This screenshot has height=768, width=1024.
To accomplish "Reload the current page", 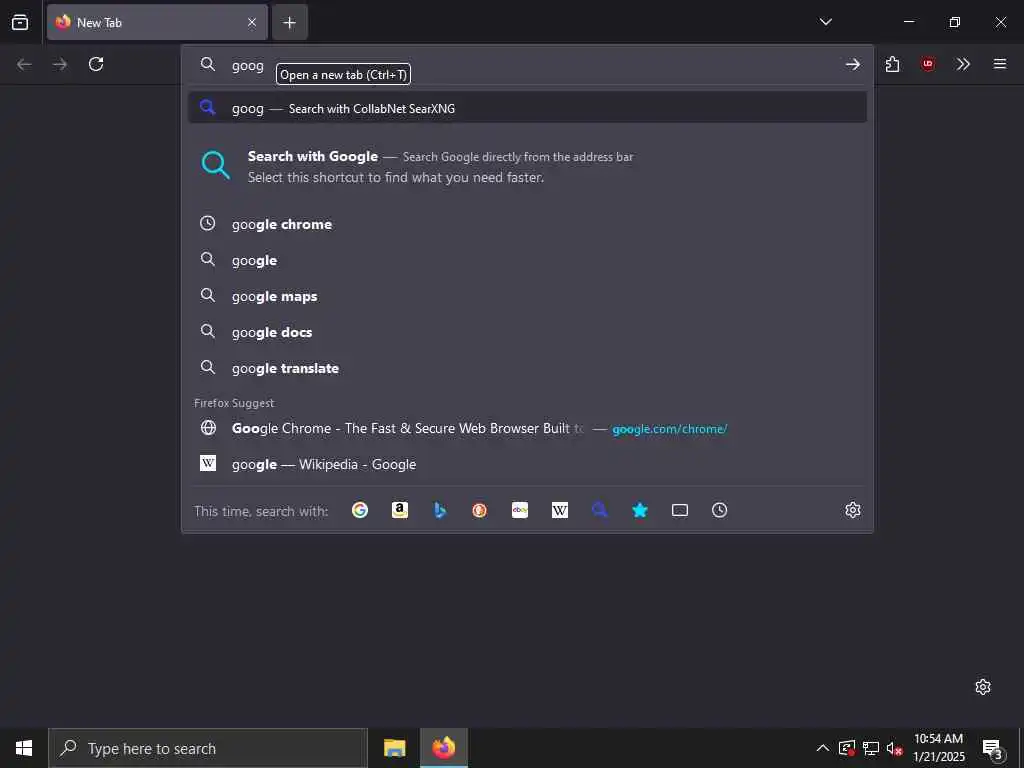I will 96,64.
